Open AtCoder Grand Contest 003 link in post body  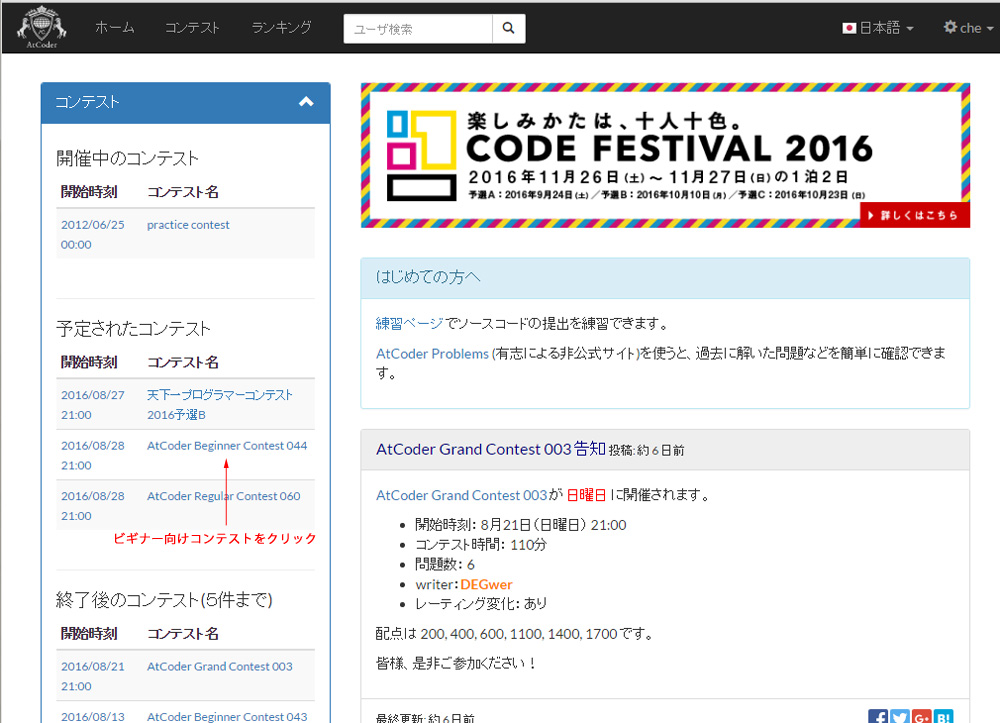pyautogui.click(x=462, y=495)
